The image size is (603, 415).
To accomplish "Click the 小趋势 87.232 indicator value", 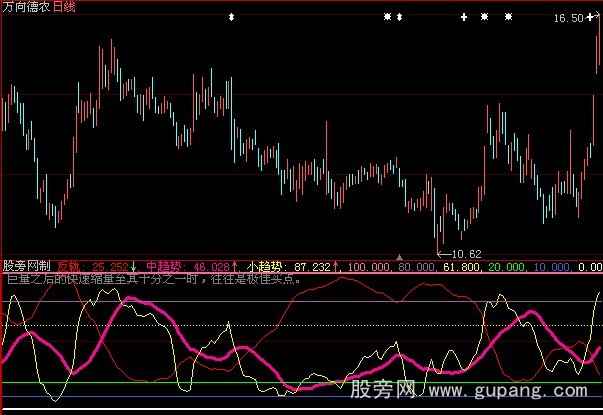I will pyautogui.click(x=293, y=268).
